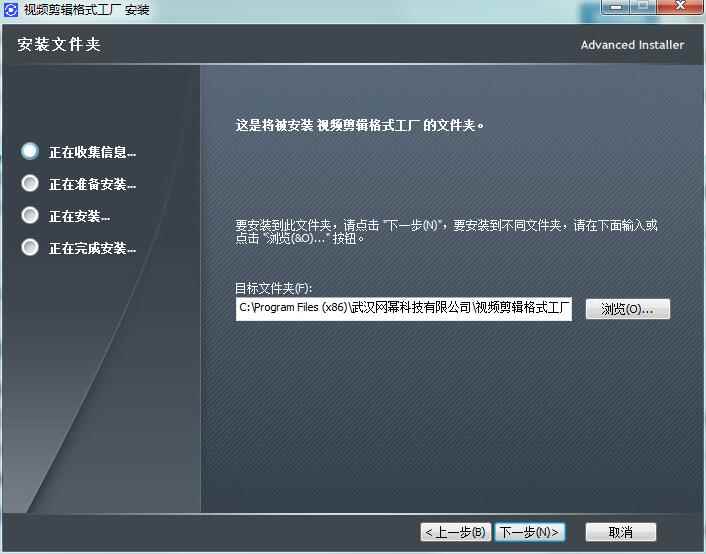Click the 安装文件夹 heading text
Screen dimensions: 706x554
point(59,44)
